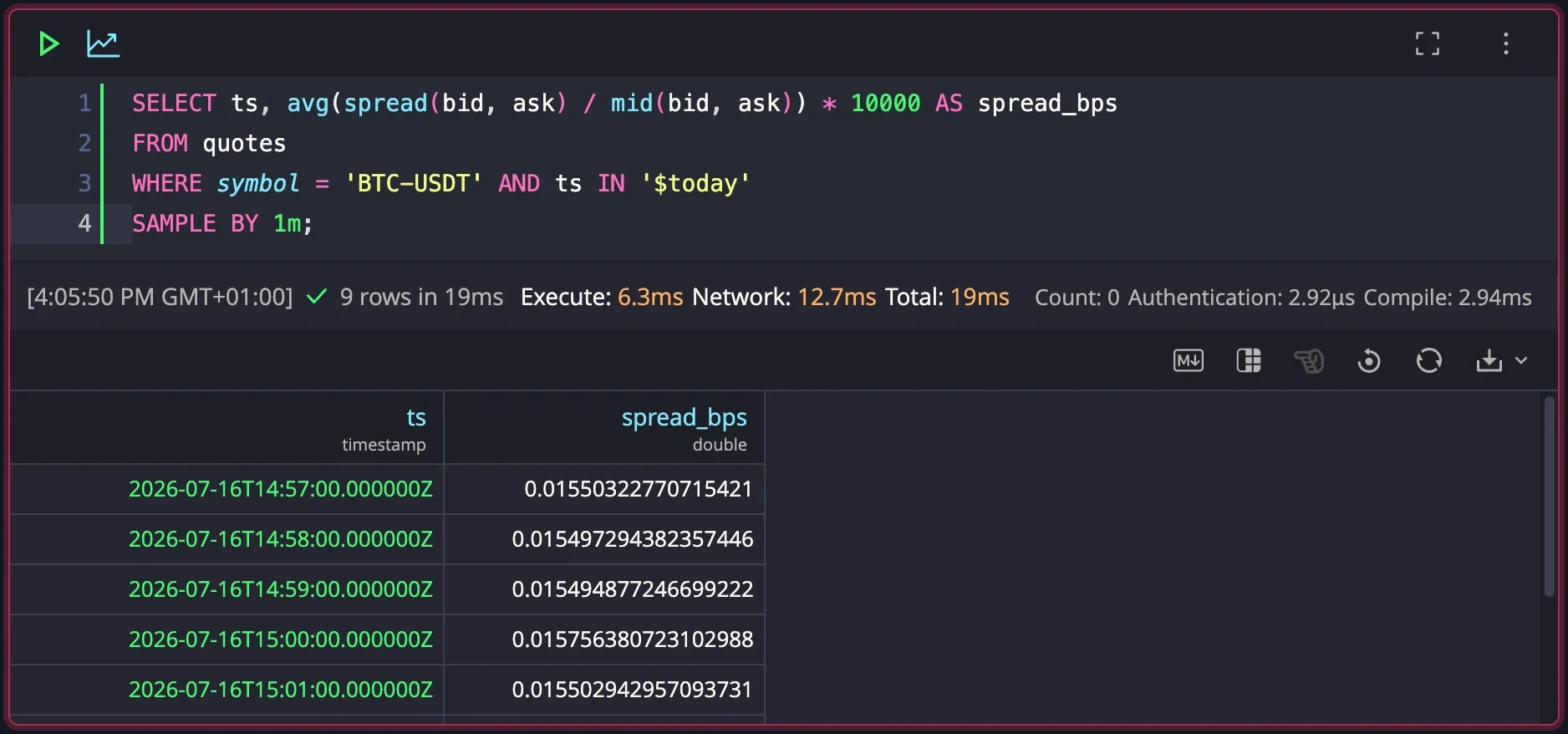The height and width of the screenshot is (734, 1568).
Task: Select timestamp cell 2026-07-16T15:00:00.000000Z
Action: pos(227,640)
